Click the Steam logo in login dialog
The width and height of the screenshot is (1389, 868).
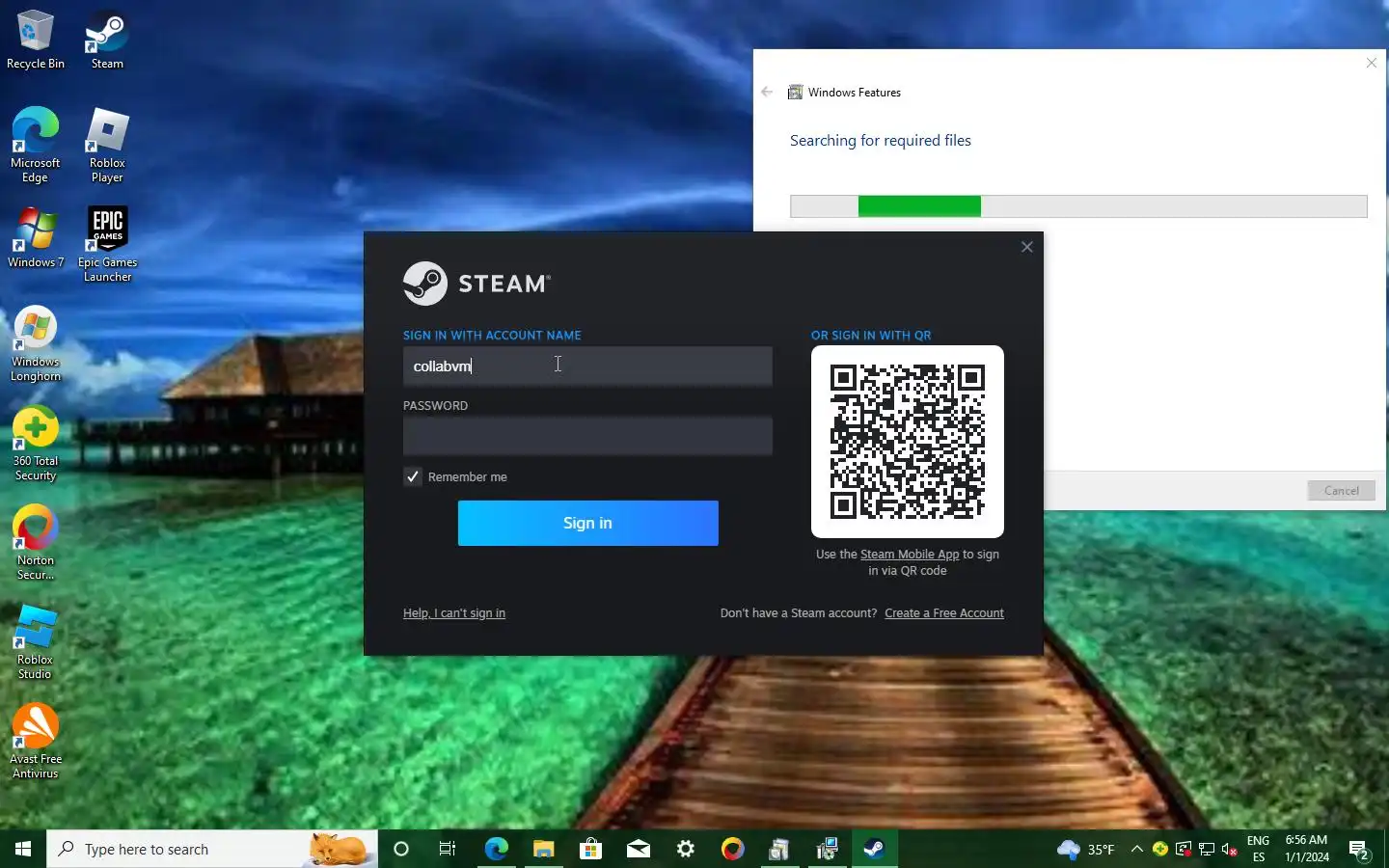coord(477,284)
